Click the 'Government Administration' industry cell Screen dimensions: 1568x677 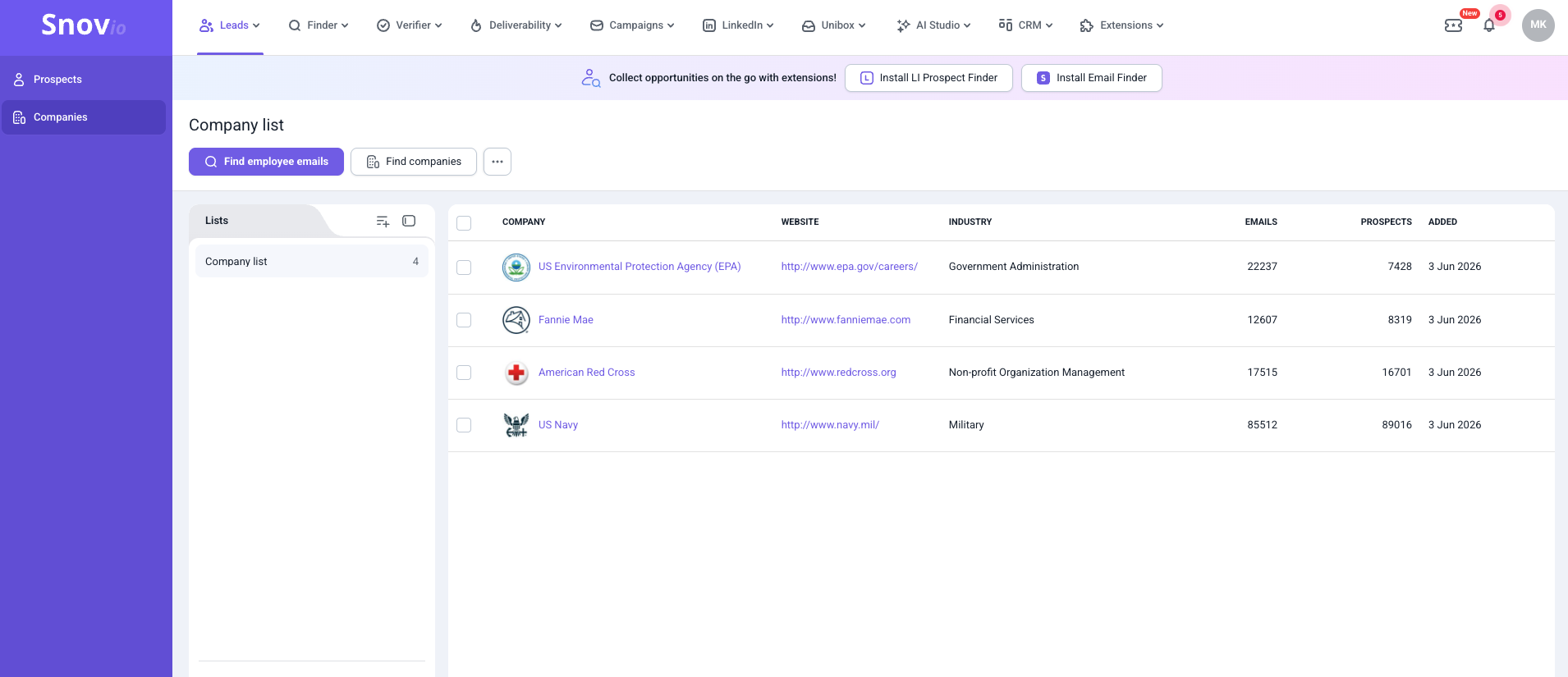click(1014, 267)
